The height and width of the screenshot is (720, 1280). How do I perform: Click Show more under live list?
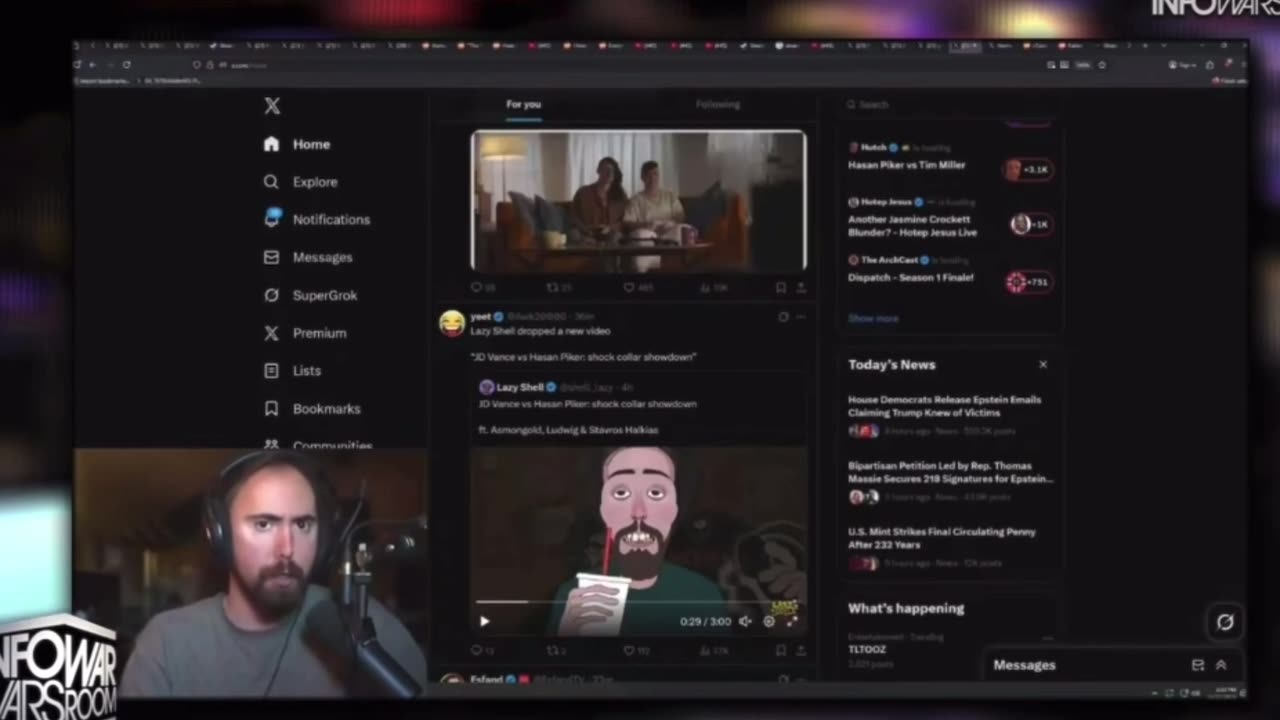pos(873,318)
